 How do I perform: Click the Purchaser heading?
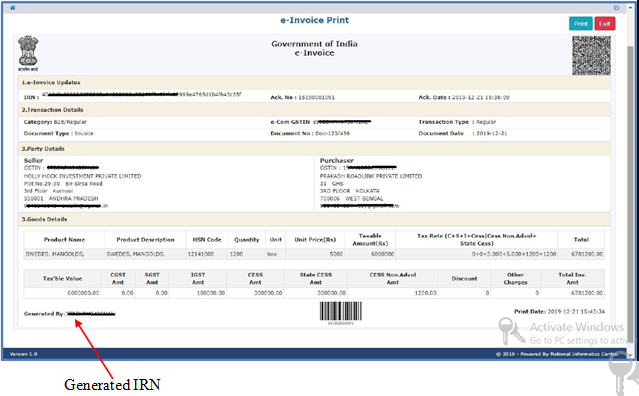(337, 161)
